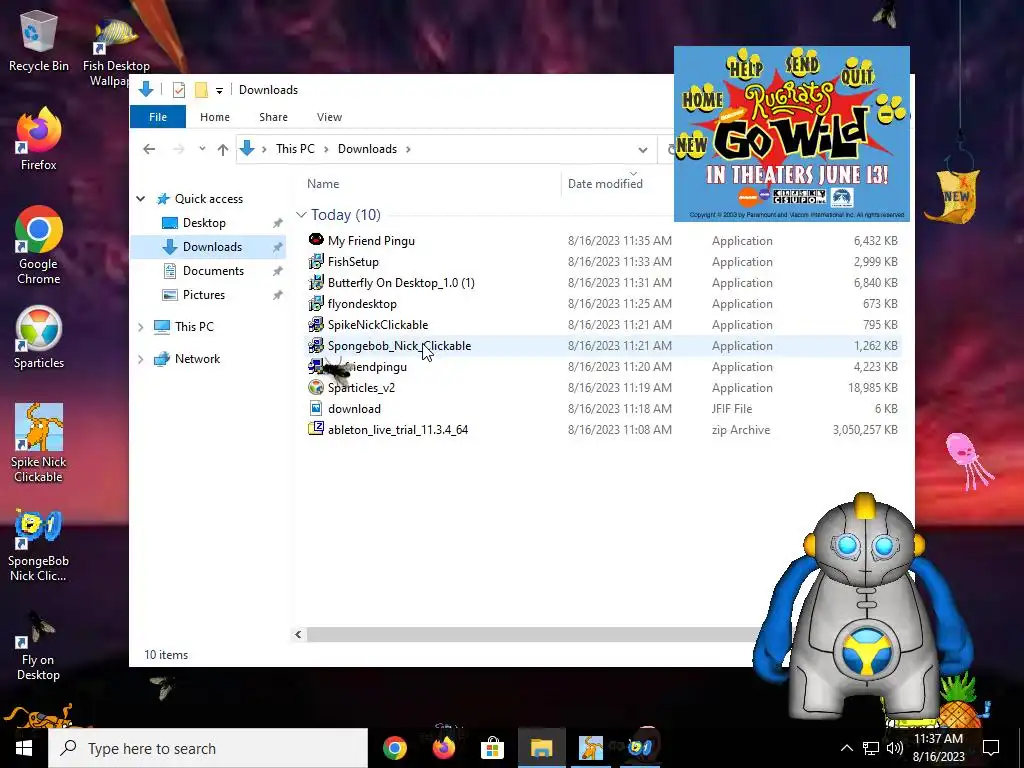
Task: Click the Windows Start button
Action: [24, 748]
